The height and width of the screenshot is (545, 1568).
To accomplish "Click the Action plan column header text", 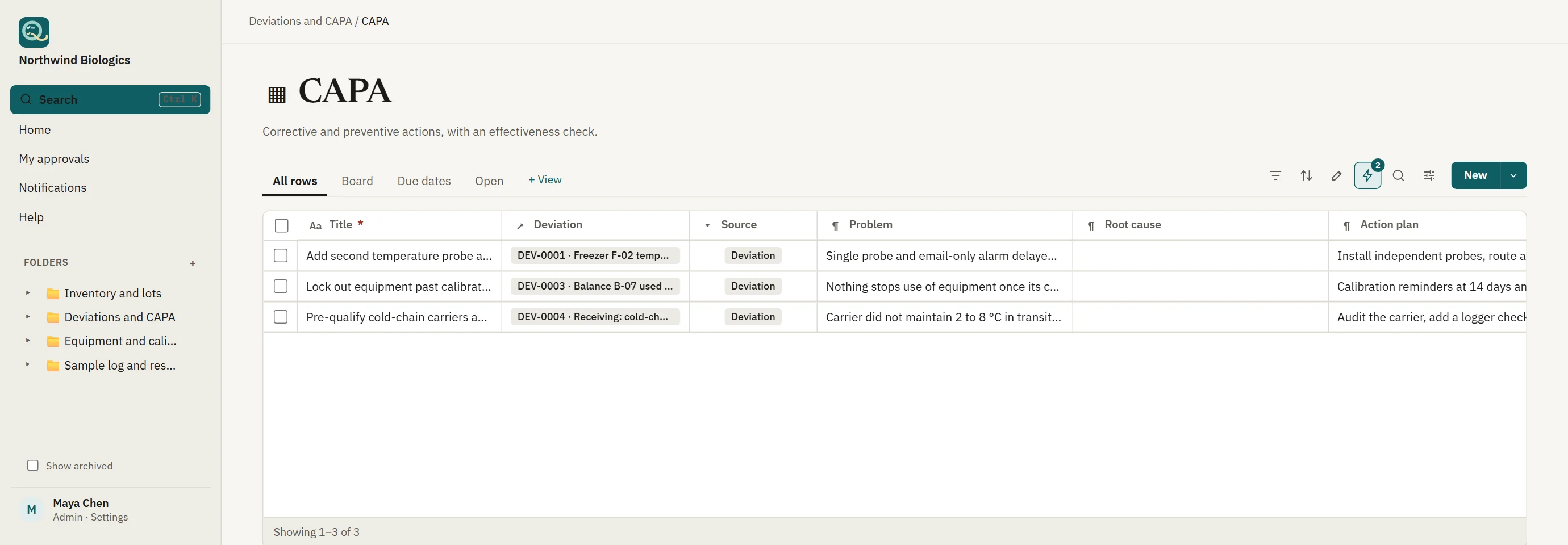I will coord(1389,224).
